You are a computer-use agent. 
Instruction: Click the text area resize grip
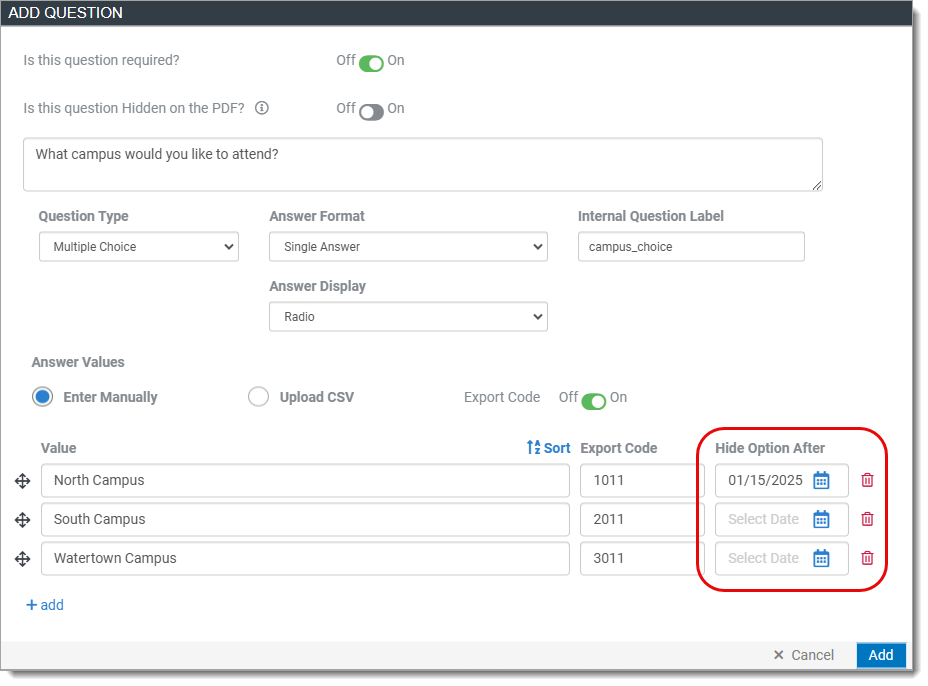coord(817,185)
